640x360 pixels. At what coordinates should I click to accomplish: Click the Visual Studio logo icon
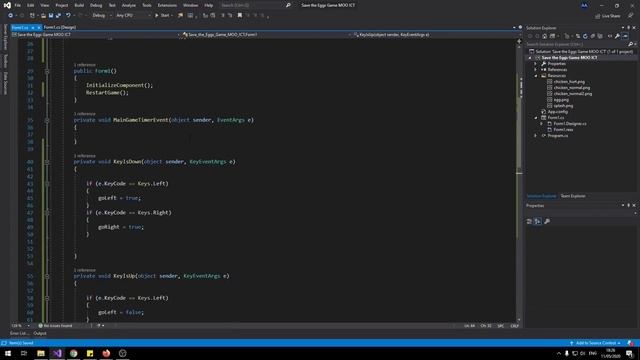[x=7, y=5]
